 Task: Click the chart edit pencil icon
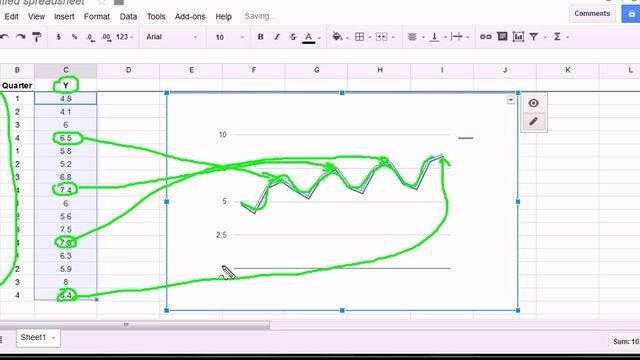coord(533,122)
